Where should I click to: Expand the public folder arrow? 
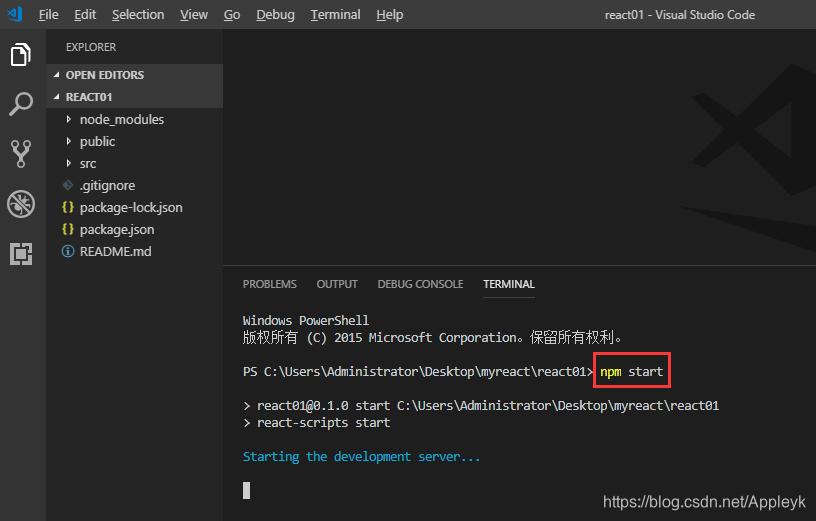pos(69,141)
